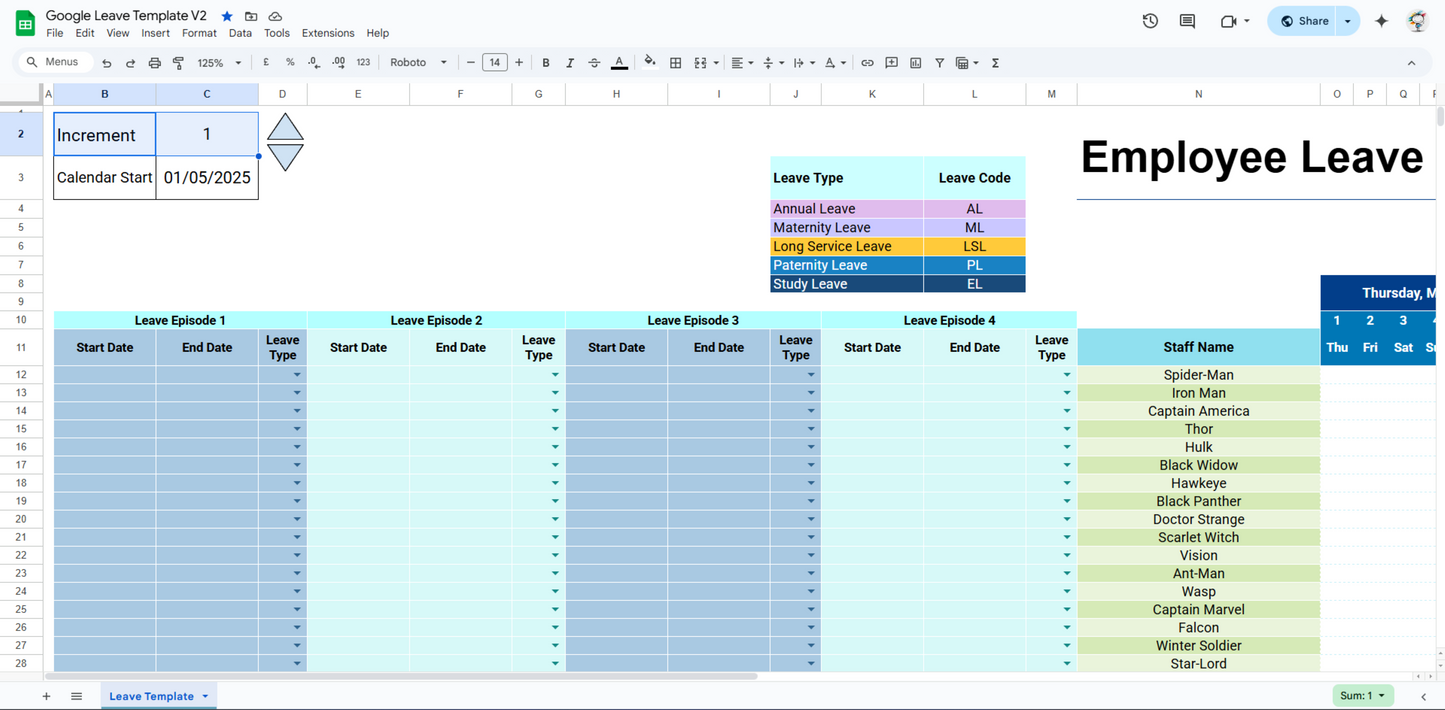
Task: Click the up triangle increment button
Action: coord(285,128)
